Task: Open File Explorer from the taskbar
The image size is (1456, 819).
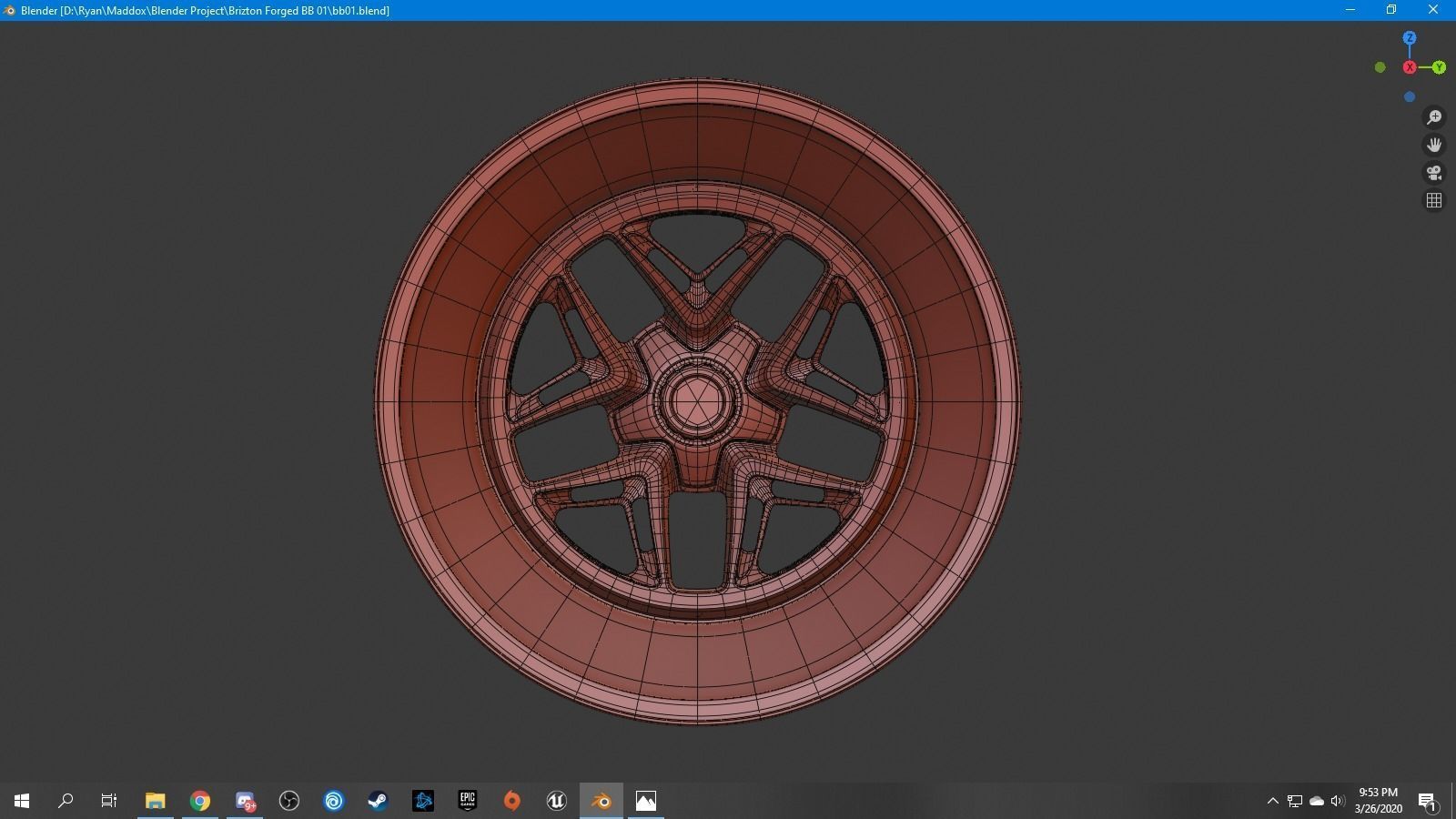Action: (x=156, y=801)
